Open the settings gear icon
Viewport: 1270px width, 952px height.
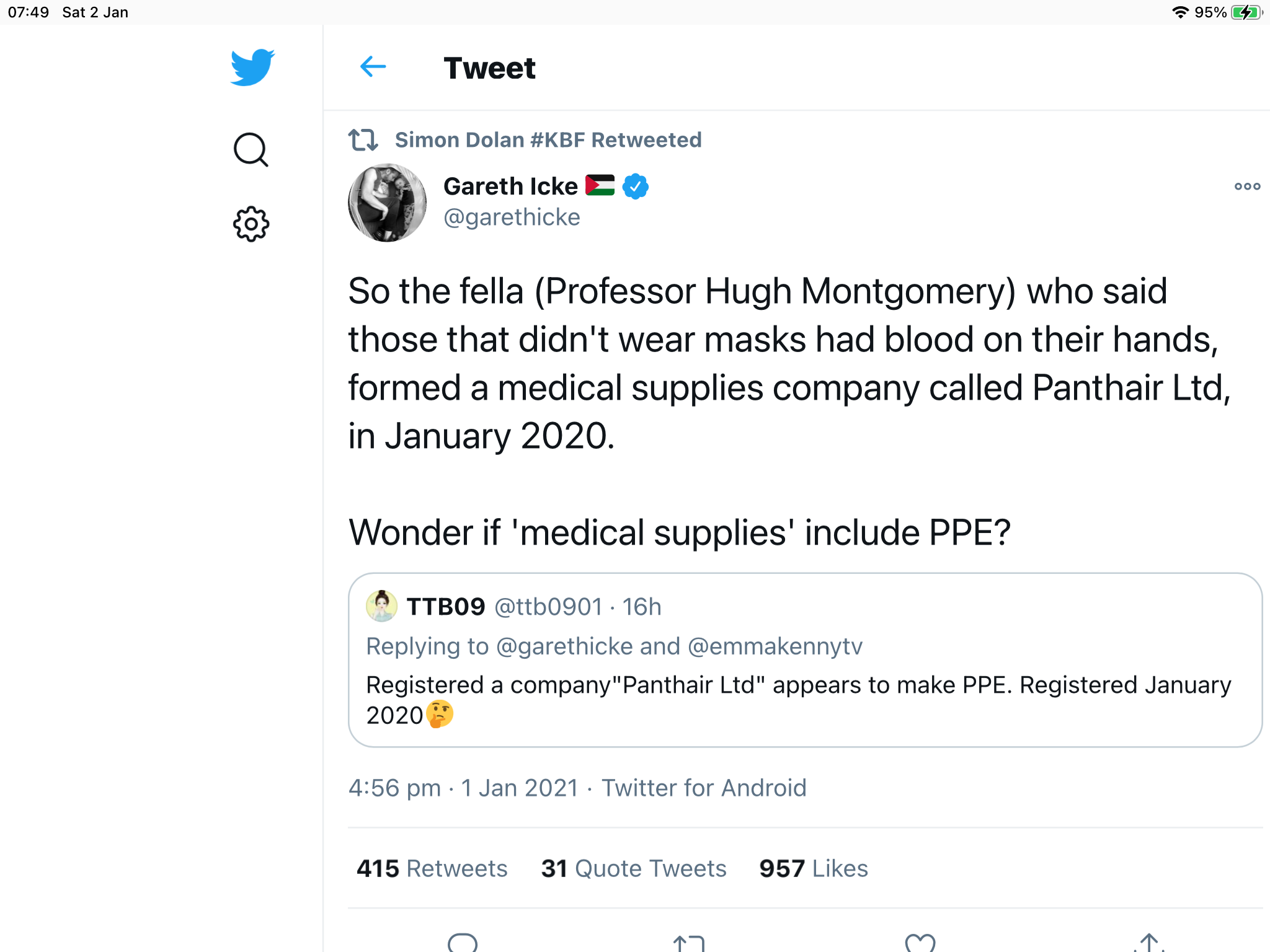251,224
